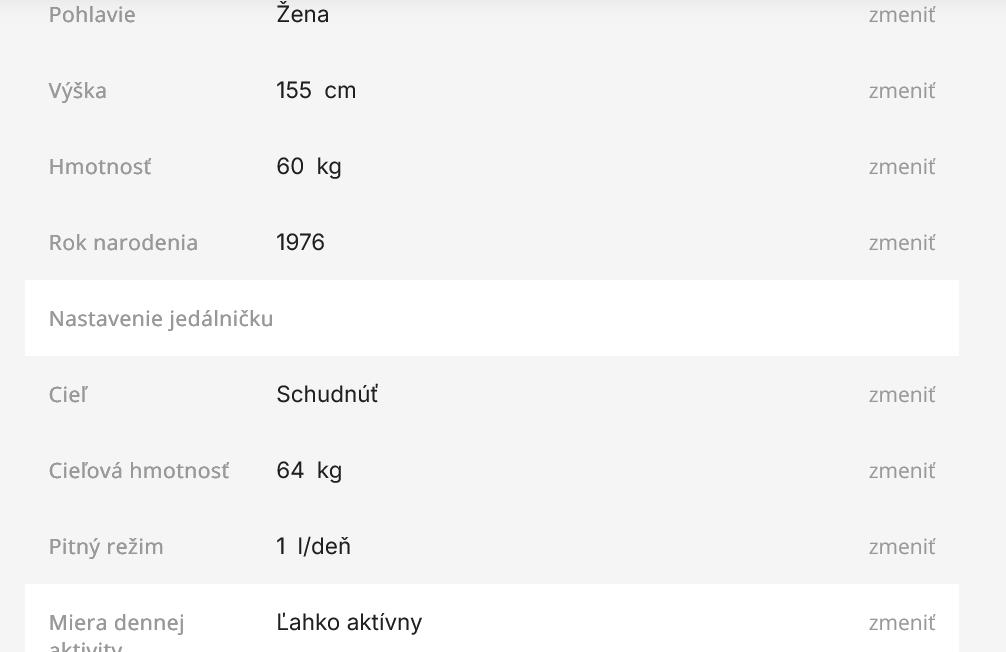Click the Cieľová hmotnosť label
Viewport: 1006px width, 652px height.
139,471
